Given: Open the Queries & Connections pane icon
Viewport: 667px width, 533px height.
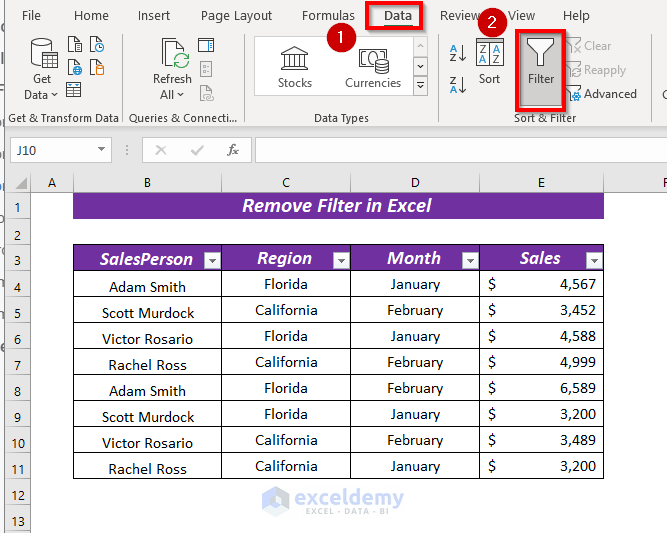Looking at the screenshot, I should 206,45.
